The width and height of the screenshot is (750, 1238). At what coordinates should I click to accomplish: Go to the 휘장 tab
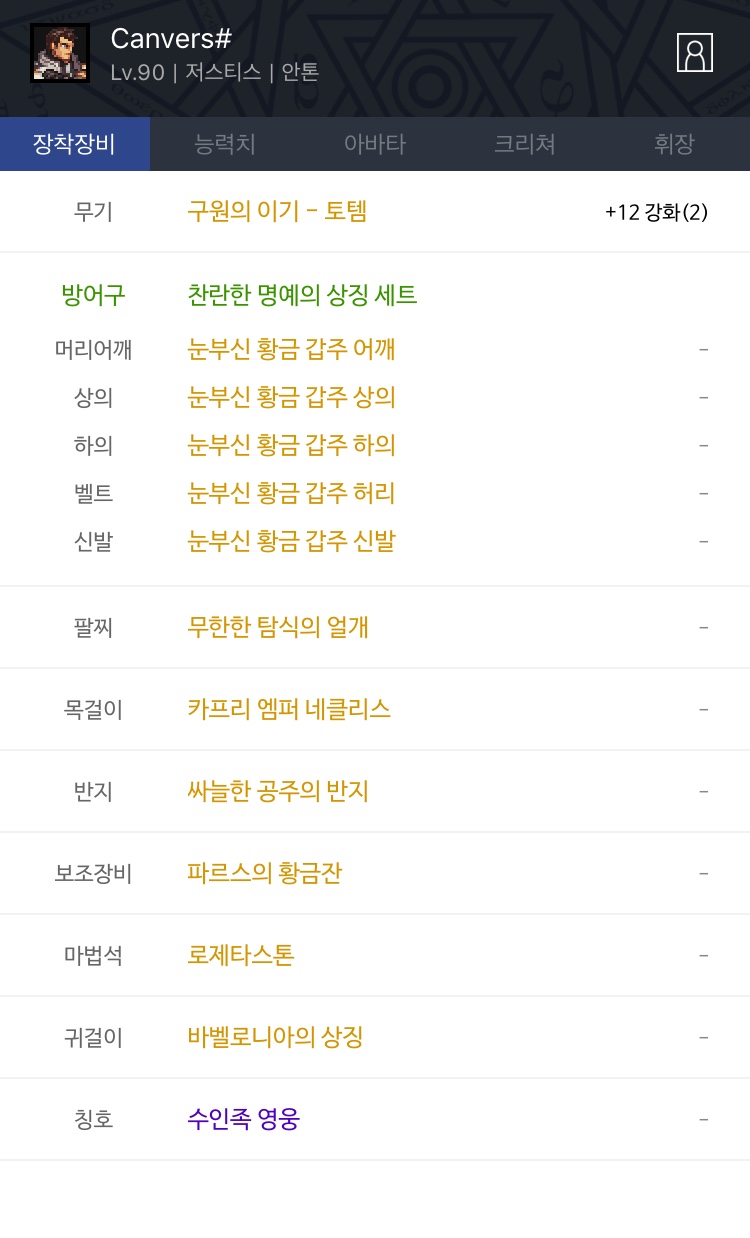[x=674, y=144]
